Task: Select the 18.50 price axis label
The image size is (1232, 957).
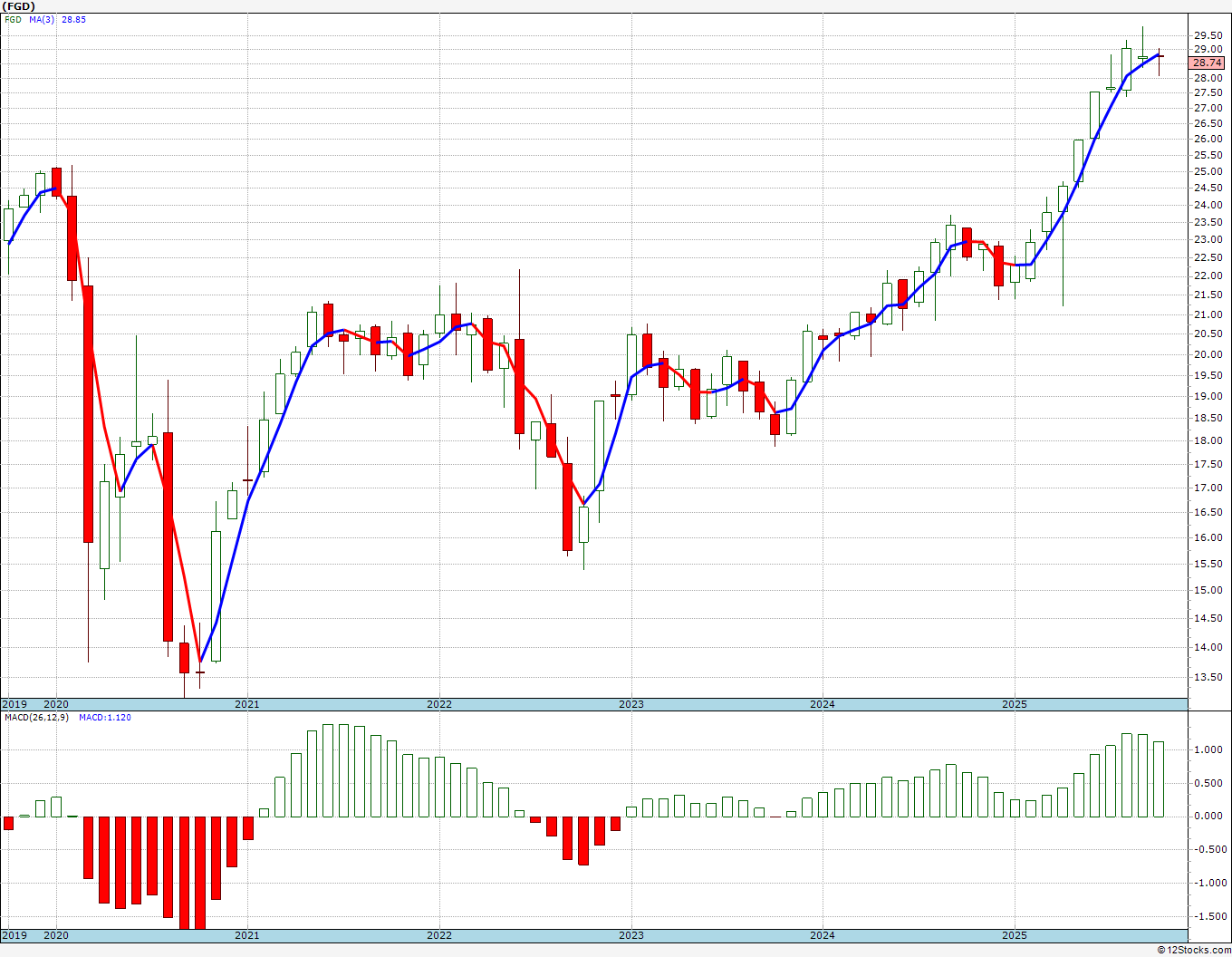Action: tap(1208, 418)
